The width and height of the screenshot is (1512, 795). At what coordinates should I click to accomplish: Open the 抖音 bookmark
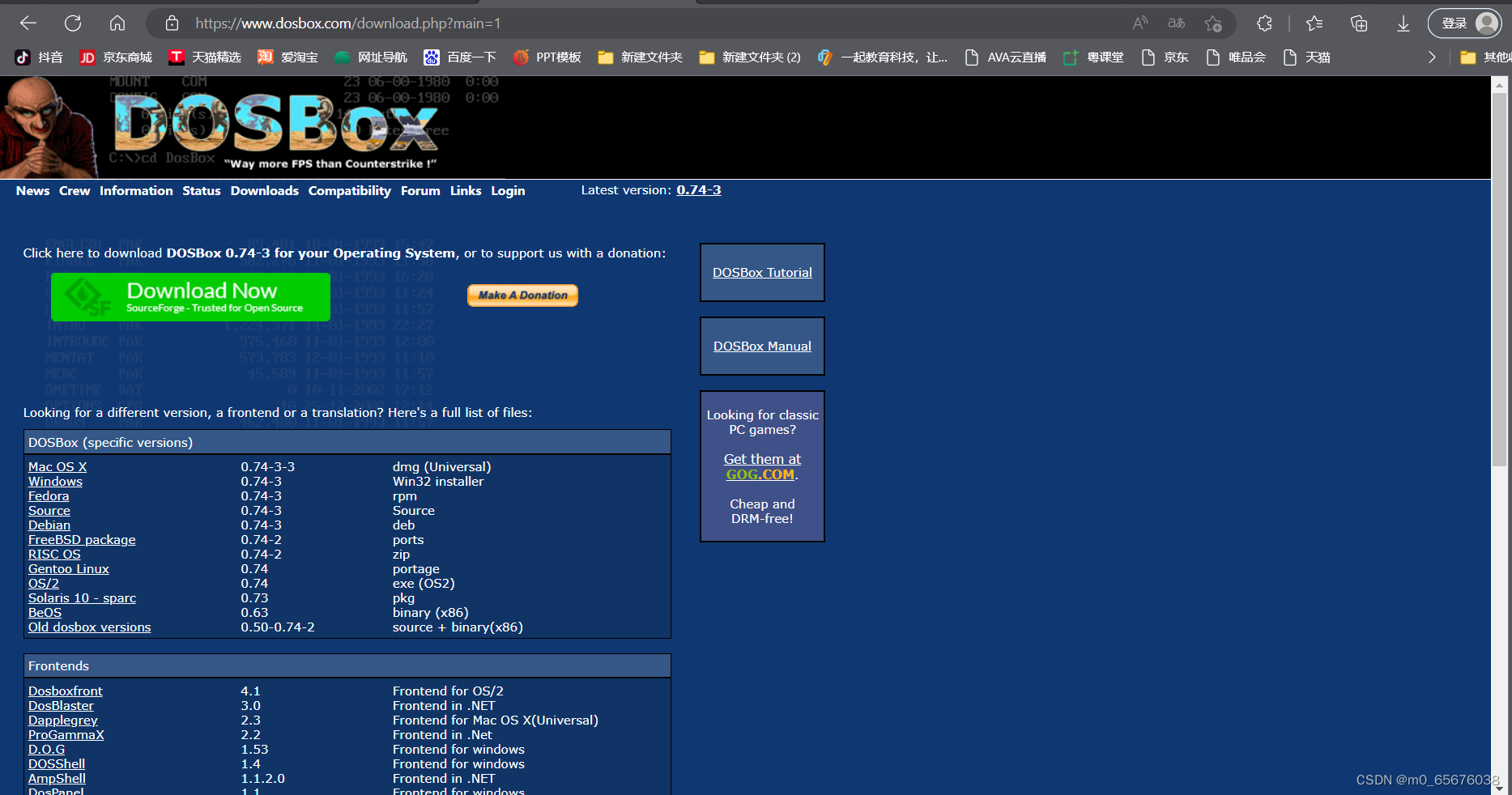[39, 57]
